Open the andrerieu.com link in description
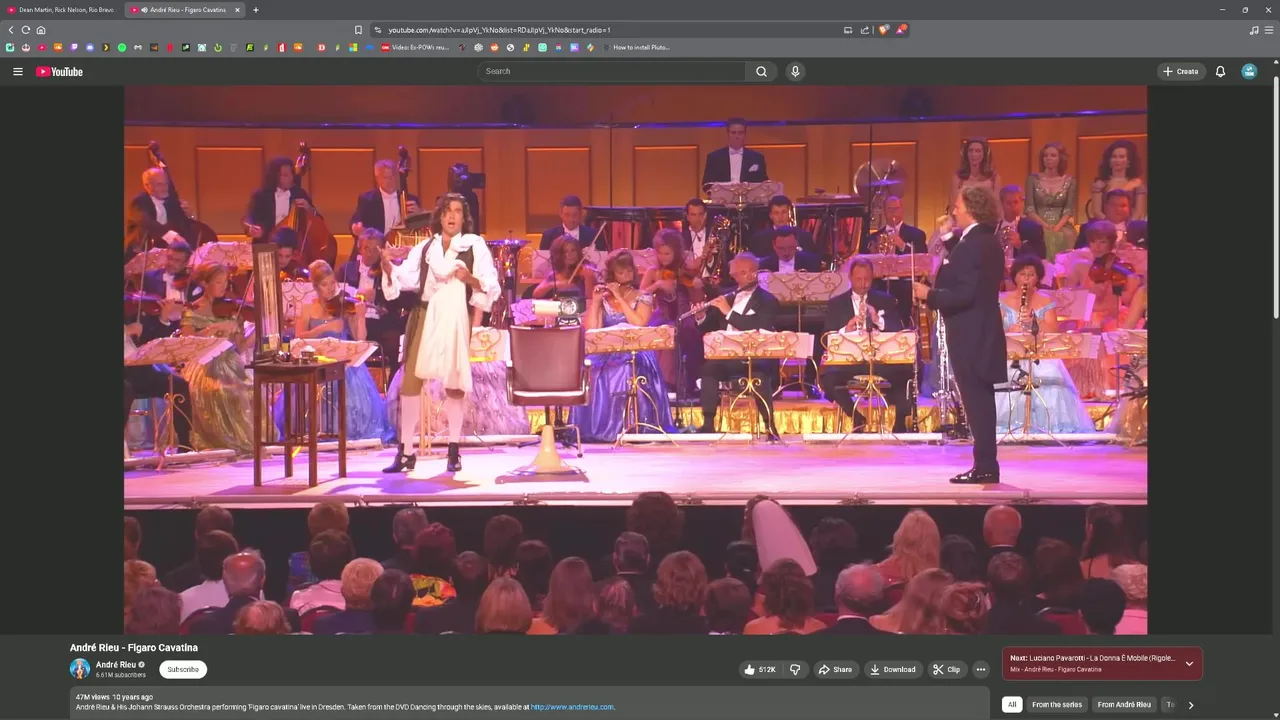Image resolution: width=1280 pixels, height=720 pixels. tap(572, 707)
